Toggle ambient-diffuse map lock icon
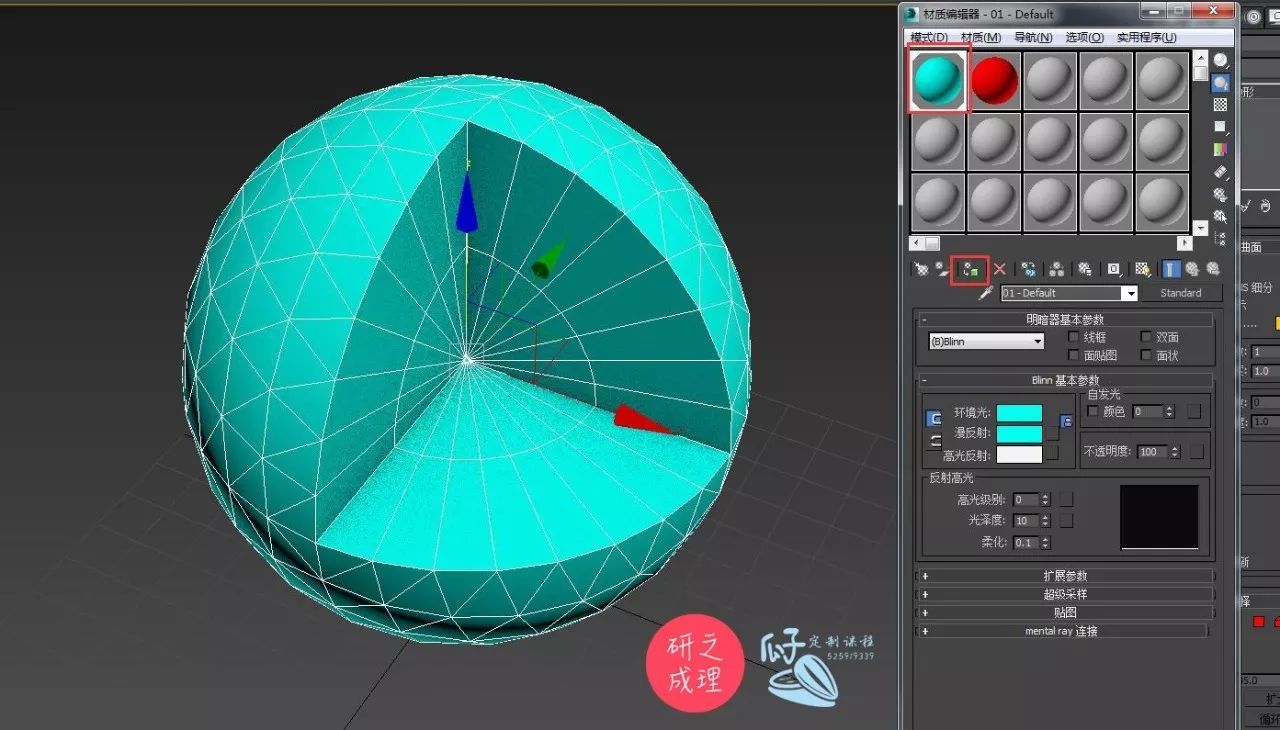 (x=1066, y=422)
